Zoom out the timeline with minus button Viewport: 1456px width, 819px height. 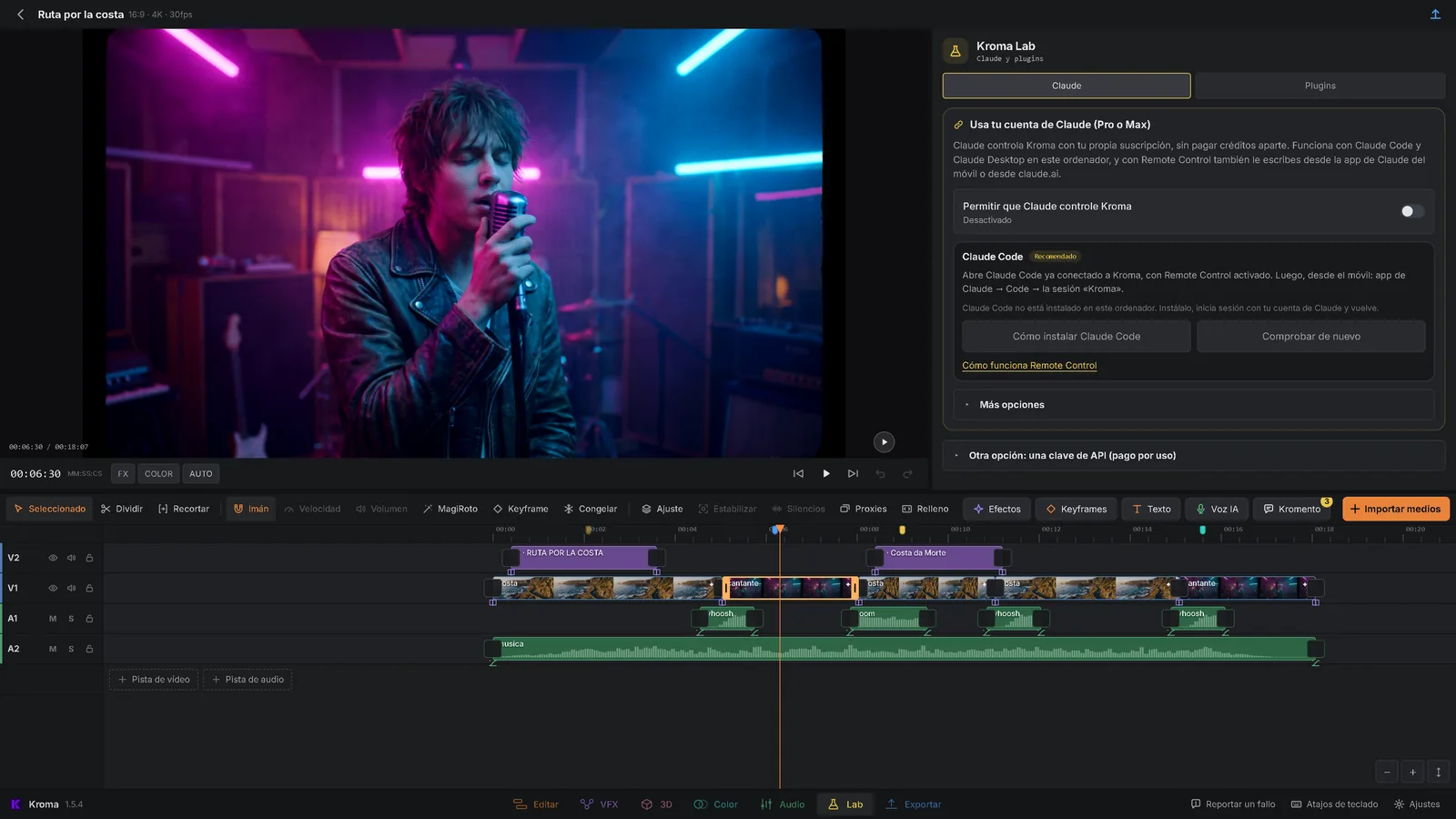pyautogui.click(x=1387, y=772)
